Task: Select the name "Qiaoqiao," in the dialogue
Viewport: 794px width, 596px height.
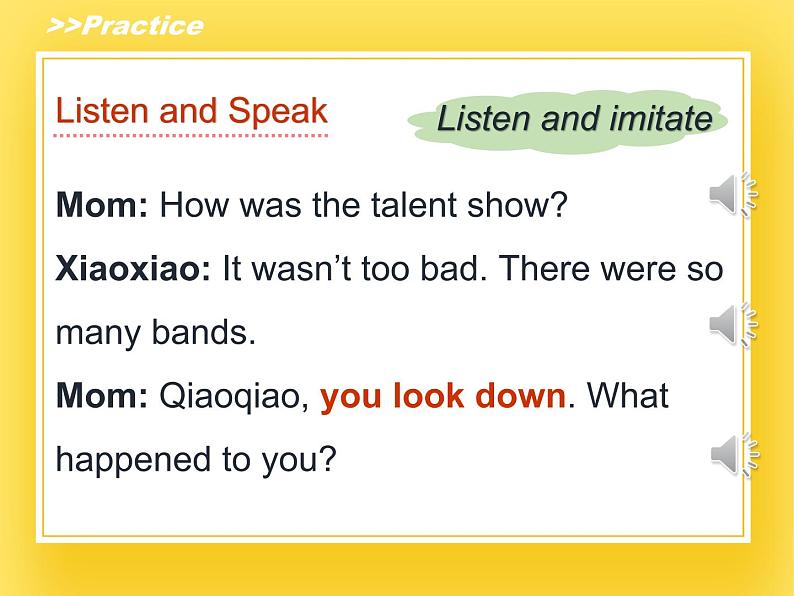Action: [x=234, y=396]
